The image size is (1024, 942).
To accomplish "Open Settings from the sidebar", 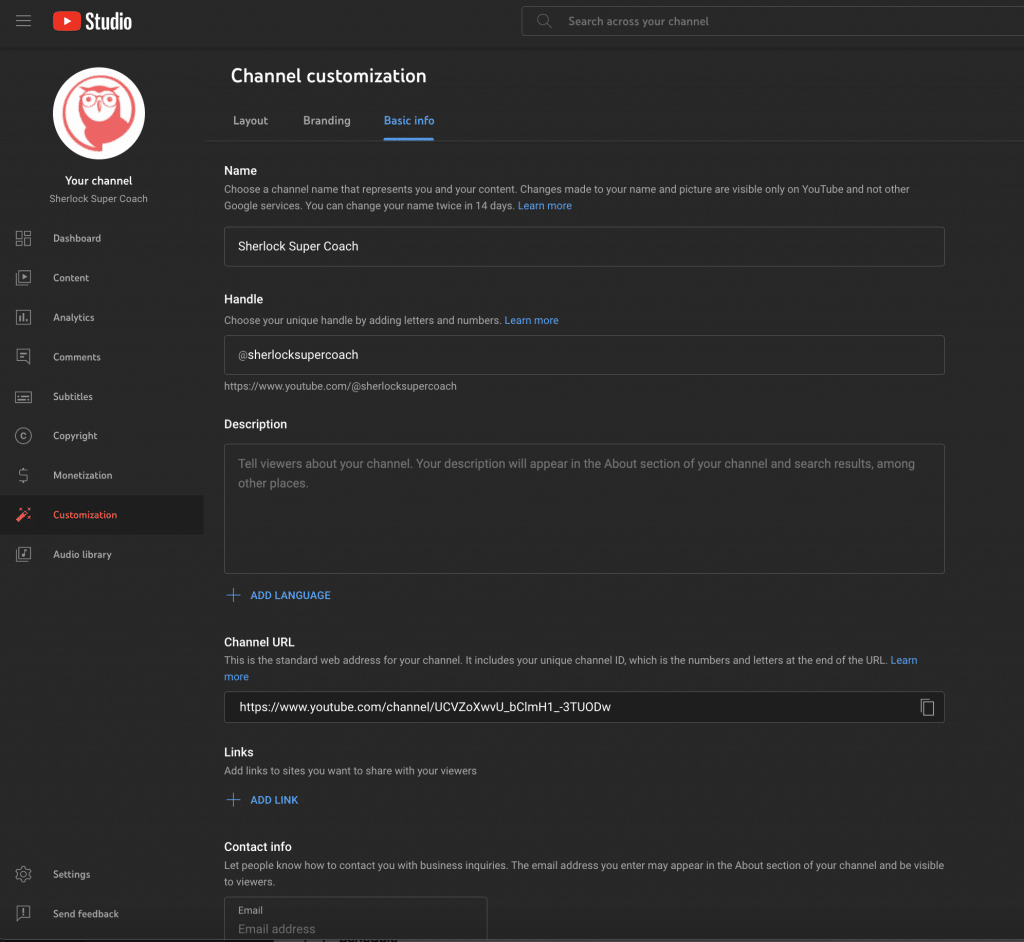I will (70, 874).
